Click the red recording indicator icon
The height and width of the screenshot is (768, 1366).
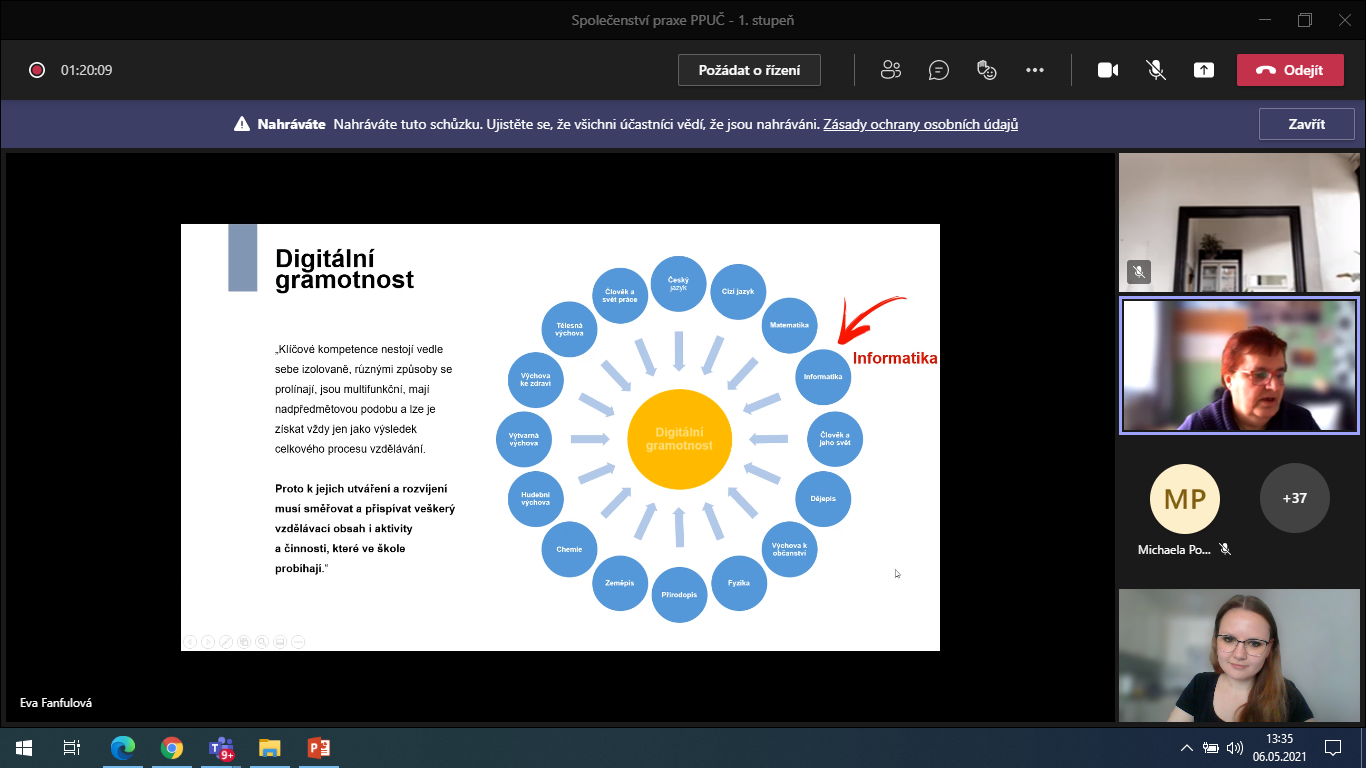click(x=37, y=70)
